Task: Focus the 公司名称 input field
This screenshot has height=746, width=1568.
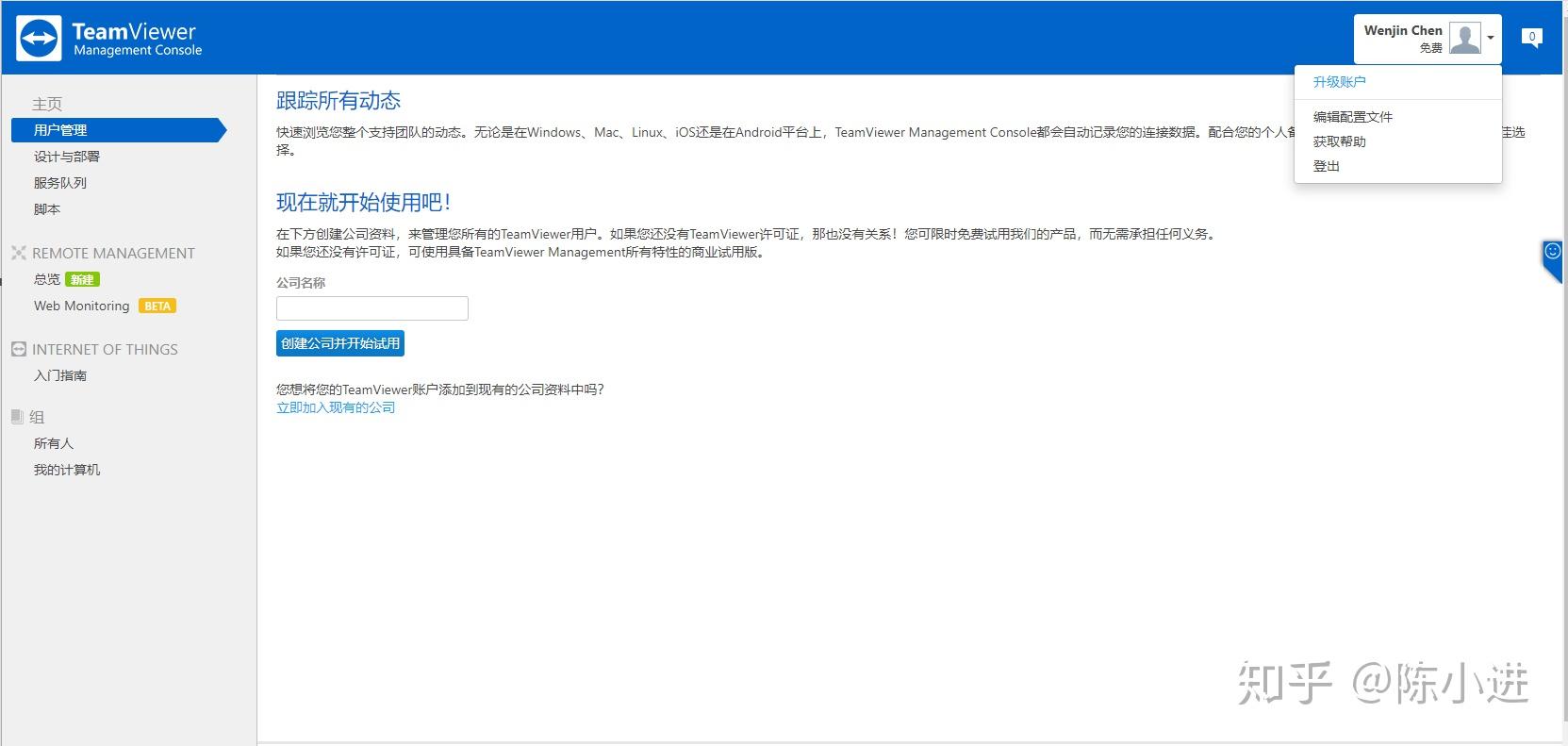Action: [372, 308]
